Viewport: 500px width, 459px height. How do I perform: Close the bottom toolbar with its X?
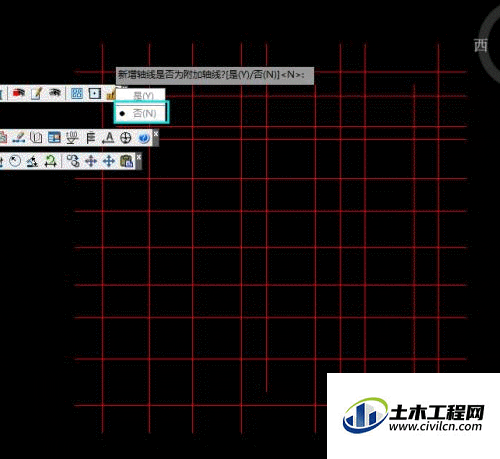[139, 157]
